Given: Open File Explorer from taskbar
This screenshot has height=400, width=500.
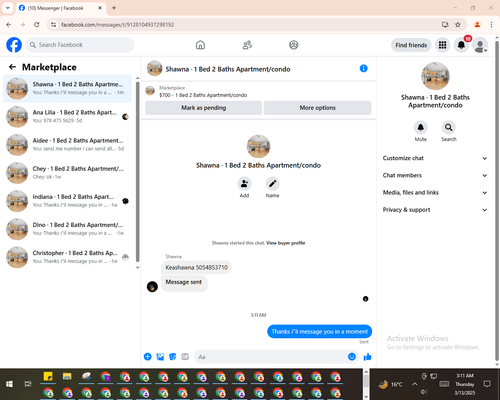Looking at the screenshot, I should click(x=67, y=377).
